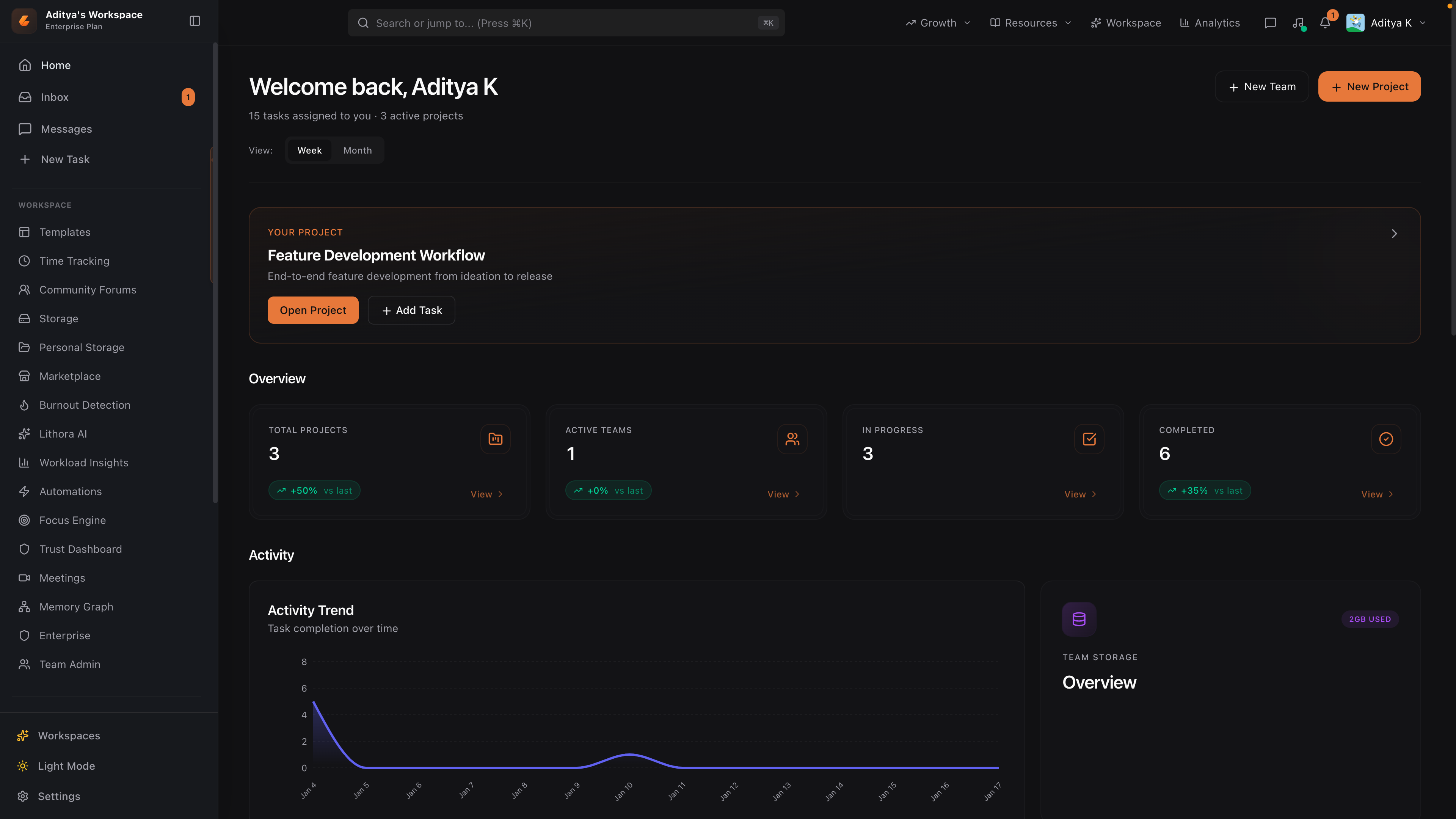Open the notifications bell
This screenshot has width=1456, height=819.
click(1325, 23)
